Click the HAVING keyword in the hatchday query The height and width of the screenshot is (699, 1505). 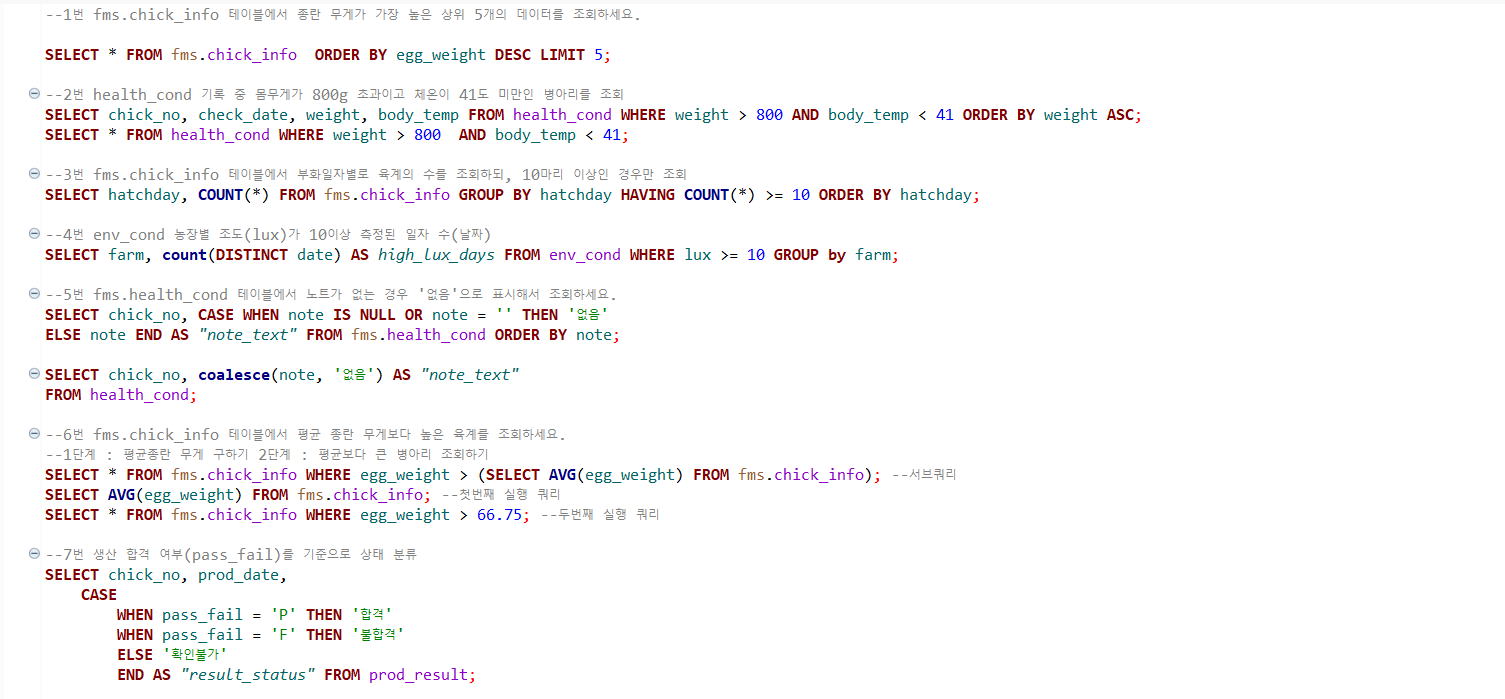click(648, 195)
